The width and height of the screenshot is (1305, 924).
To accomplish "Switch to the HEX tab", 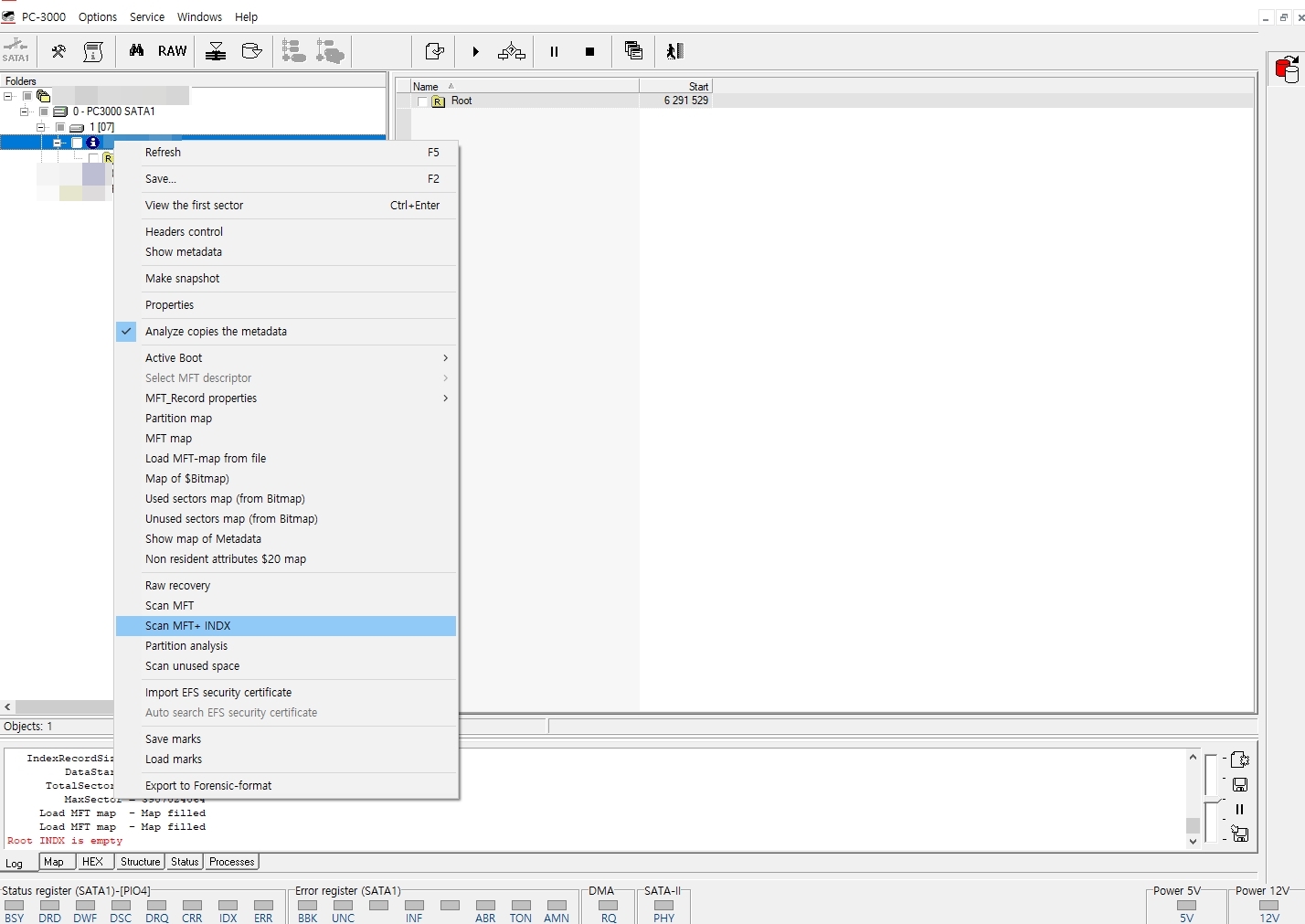I will tap(92, 862).
